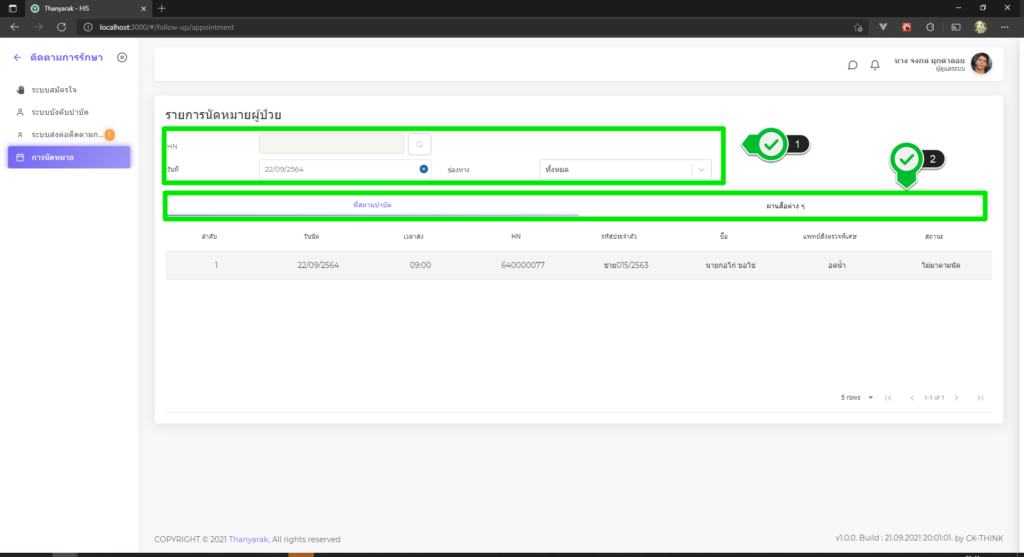
Task: Open the chat bubble icon in header
Action: click(x=852, y=65)
